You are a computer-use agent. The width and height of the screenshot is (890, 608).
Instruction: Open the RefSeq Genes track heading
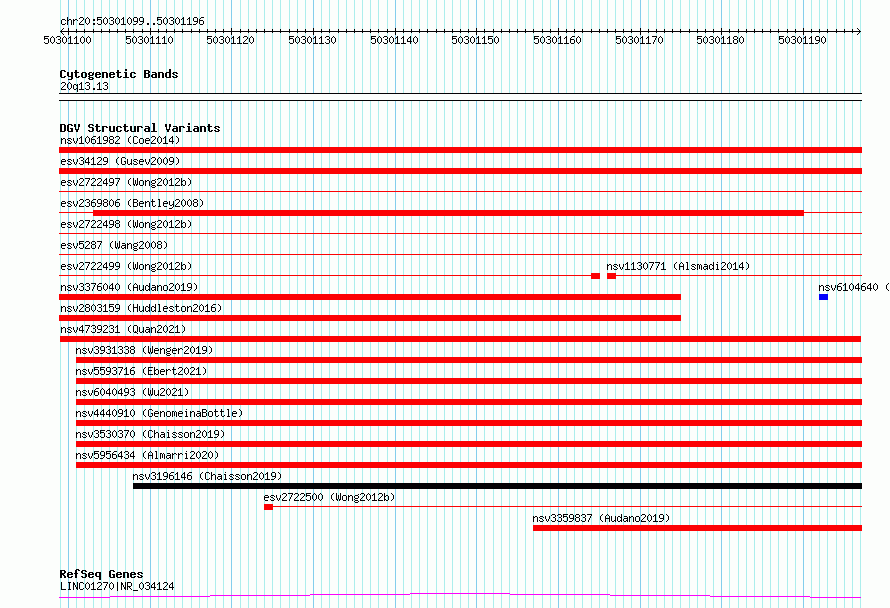click(x=101, y=575)
